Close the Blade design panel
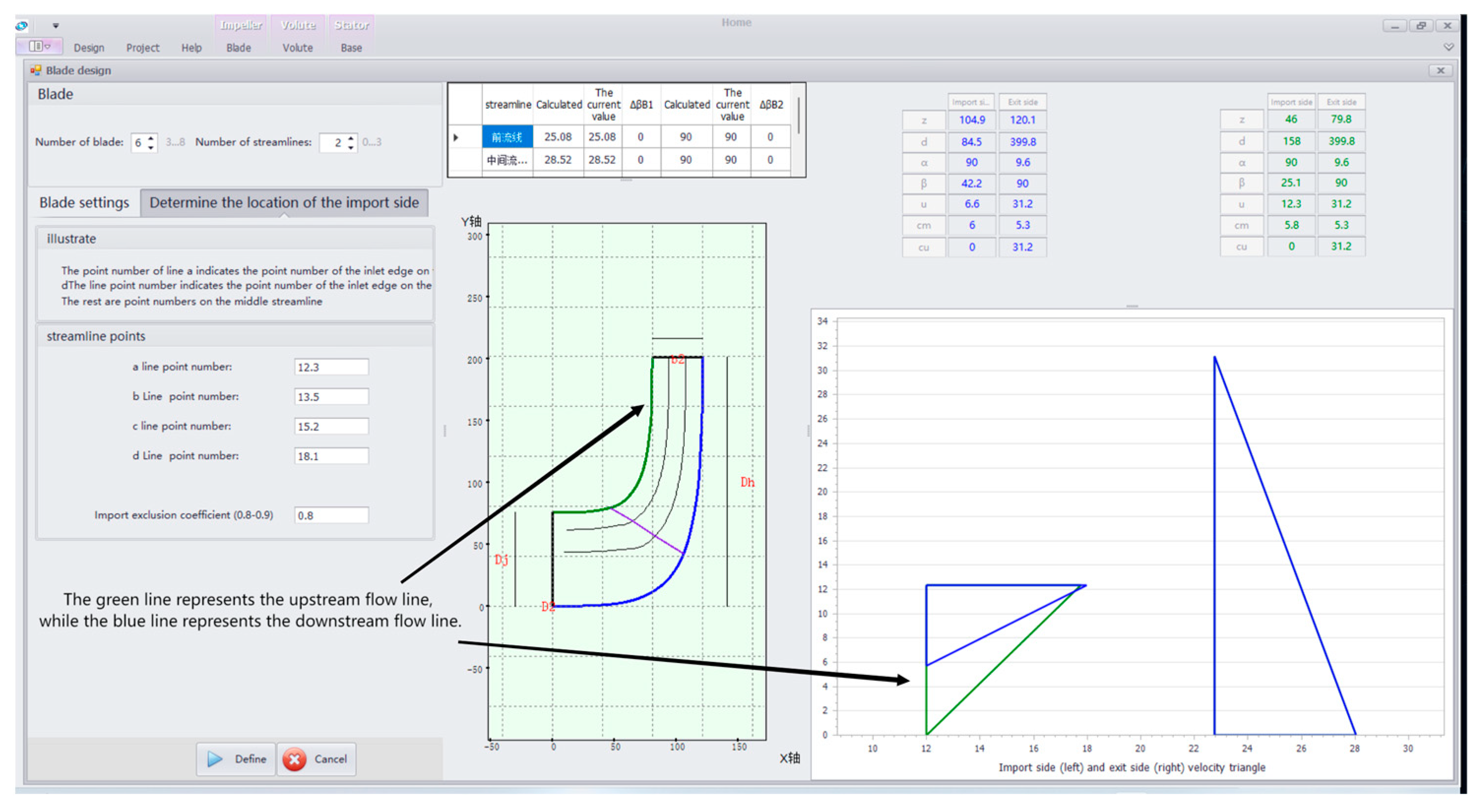The height and width of the screenshot is (812, 1482). 1440,70
